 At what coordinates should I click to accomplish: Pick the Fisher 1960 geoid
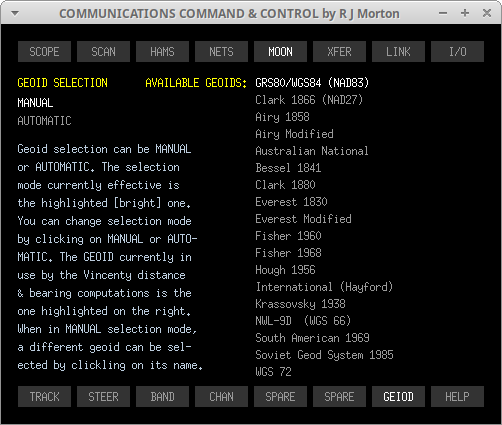click(x=288, y=236)
